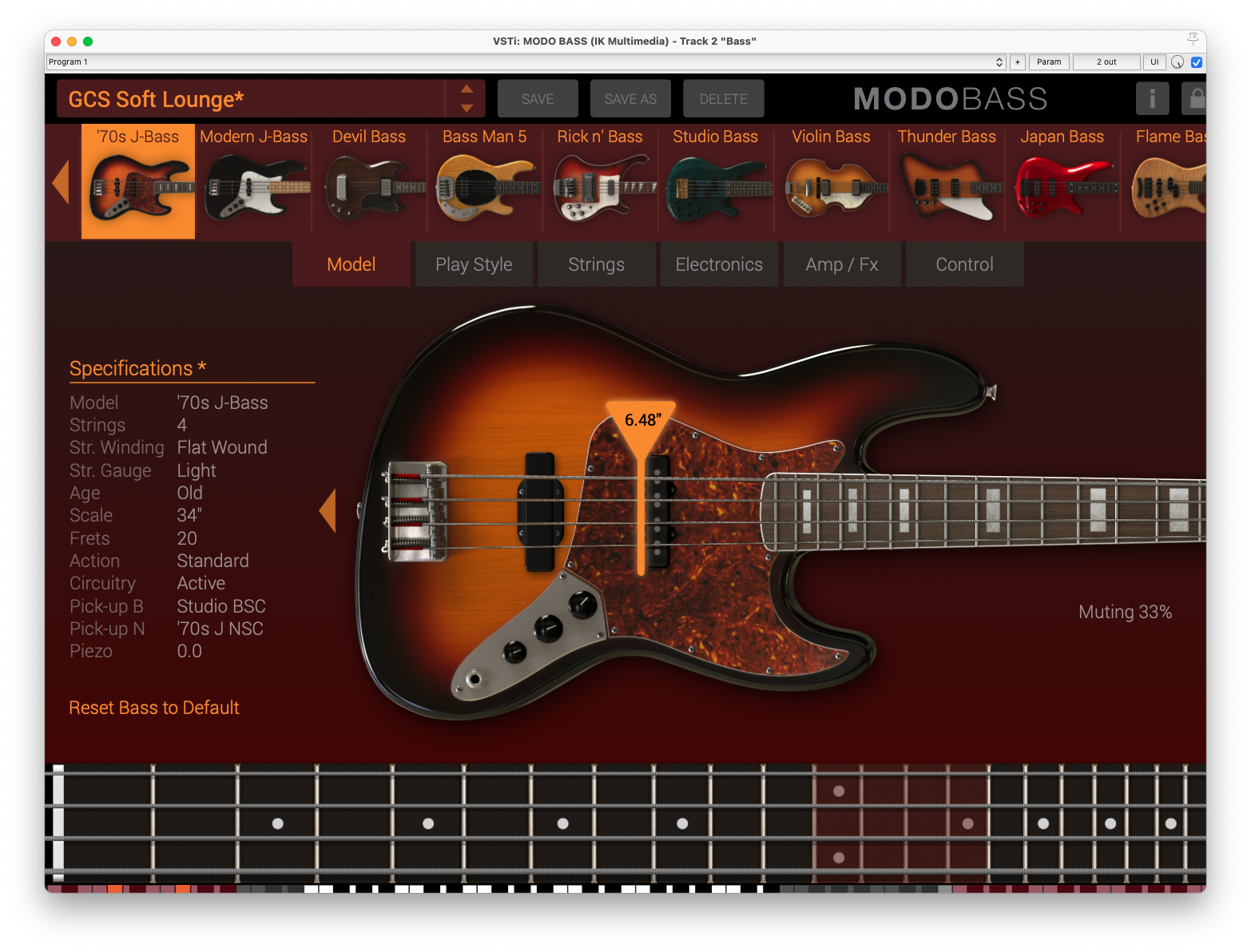This screenshot has height=952, width=1251.
Task: Click the SAVE button
Action: (538, 99)
